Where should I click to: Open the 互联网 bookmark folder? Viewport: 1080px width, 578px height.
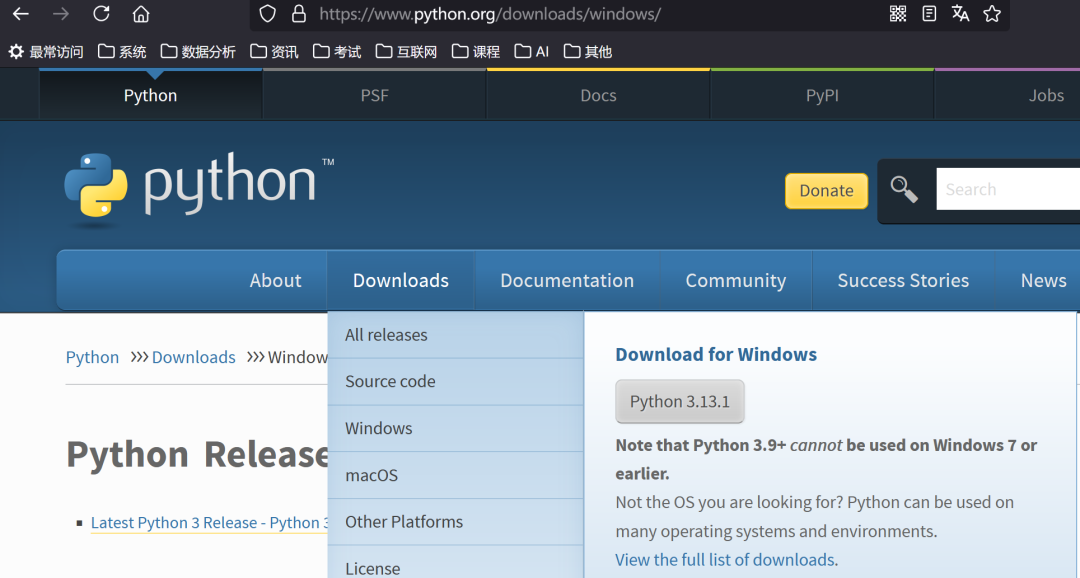pos(406,52)
